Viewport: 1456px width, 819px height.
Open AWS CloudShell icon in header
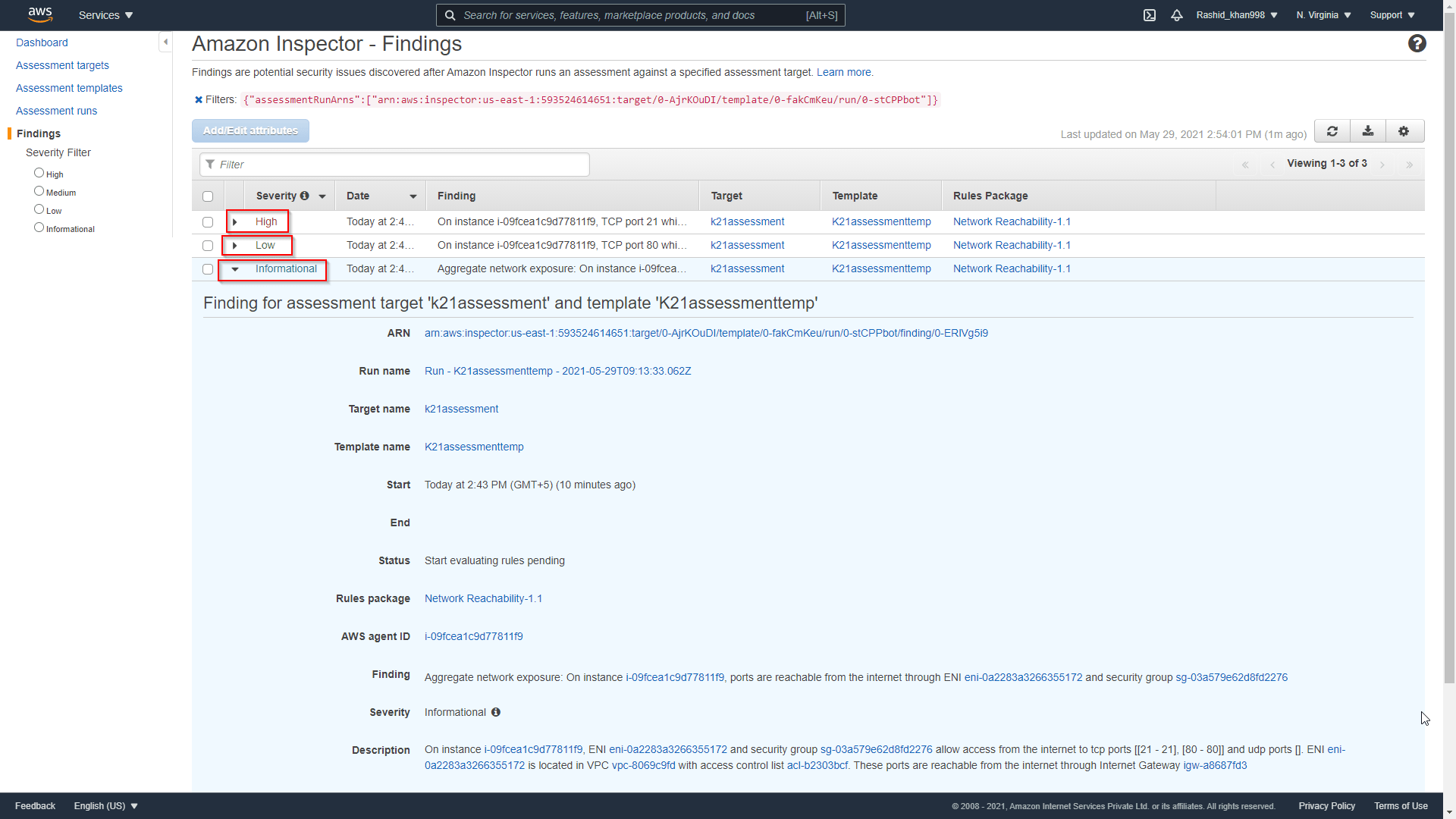coord(1150,15)
